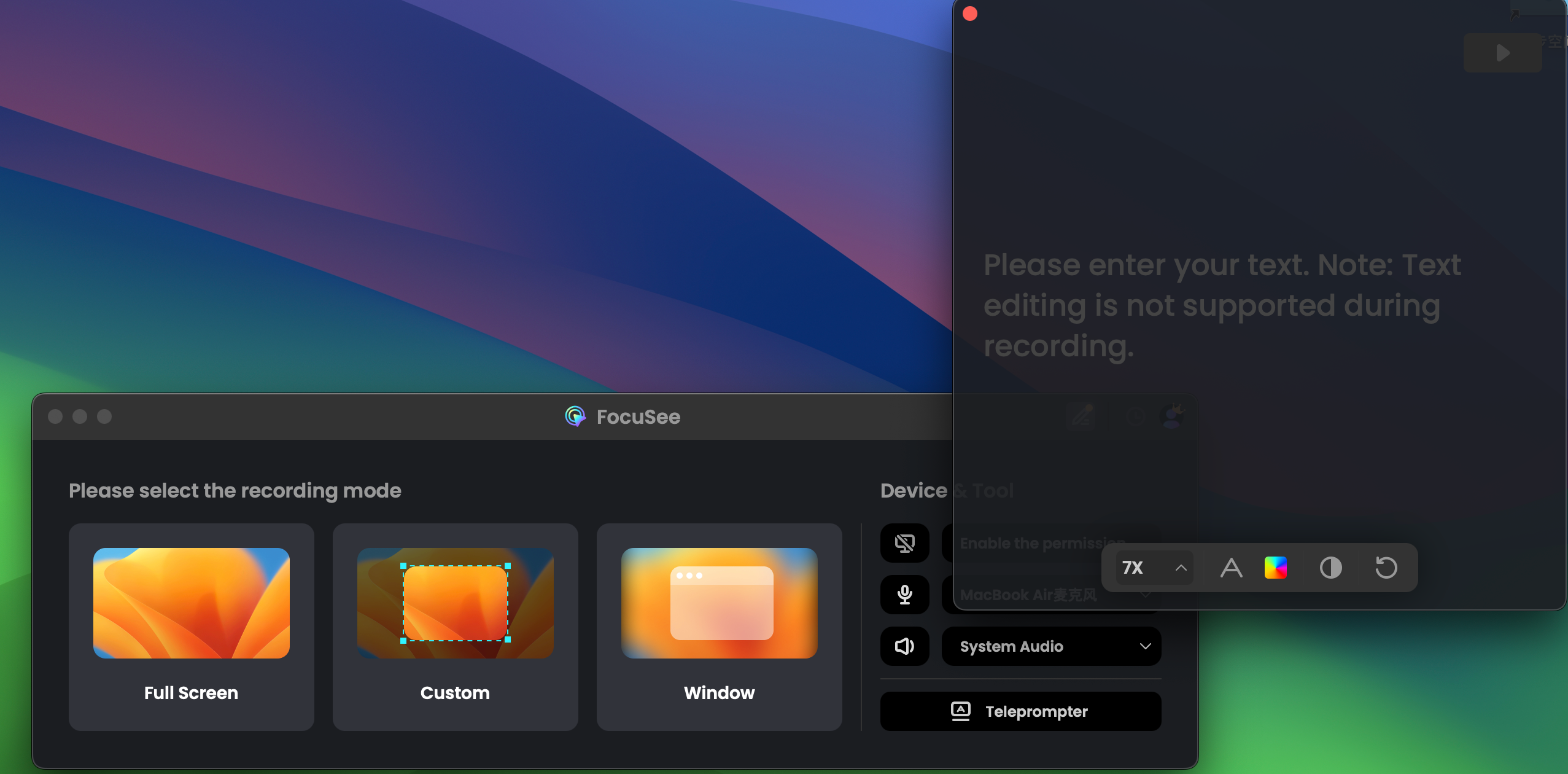Click the reset circular arrow icon
The image size is (1568, 774).
[x=1386, y=568]
